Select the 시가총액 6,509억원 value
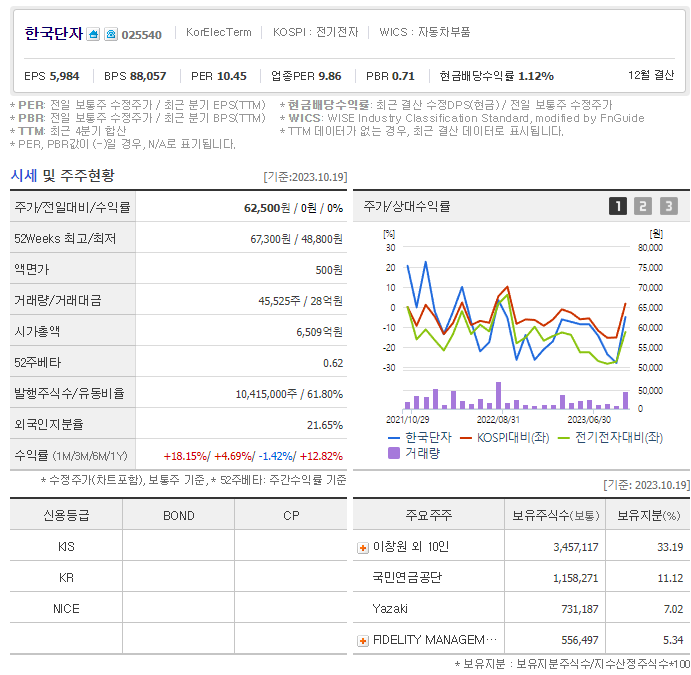691x675 pixels. pos(319,332)
